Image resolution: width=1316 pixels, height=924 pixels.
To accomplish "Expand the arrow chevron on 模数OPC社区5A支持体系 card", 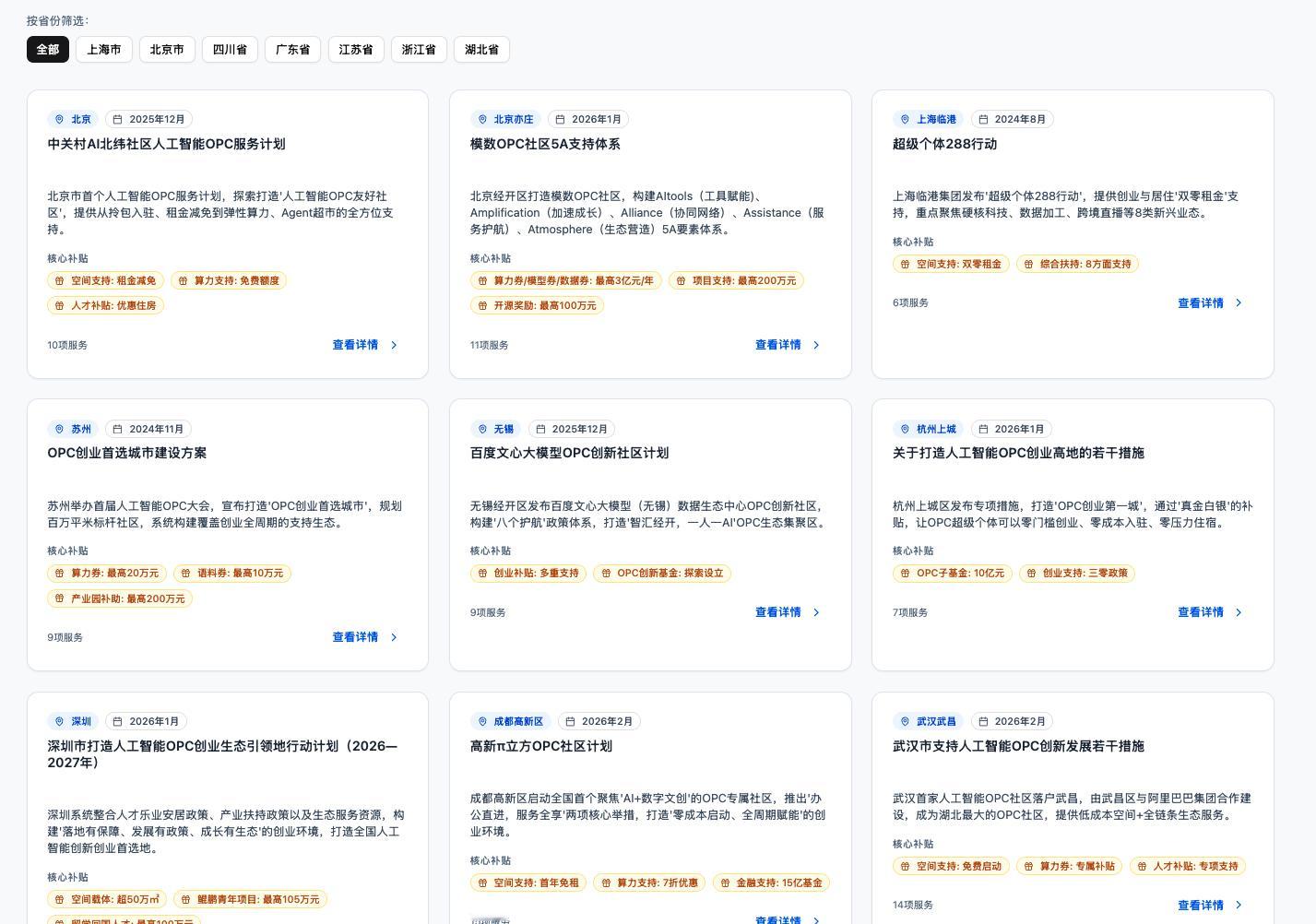I will (815, 345).
